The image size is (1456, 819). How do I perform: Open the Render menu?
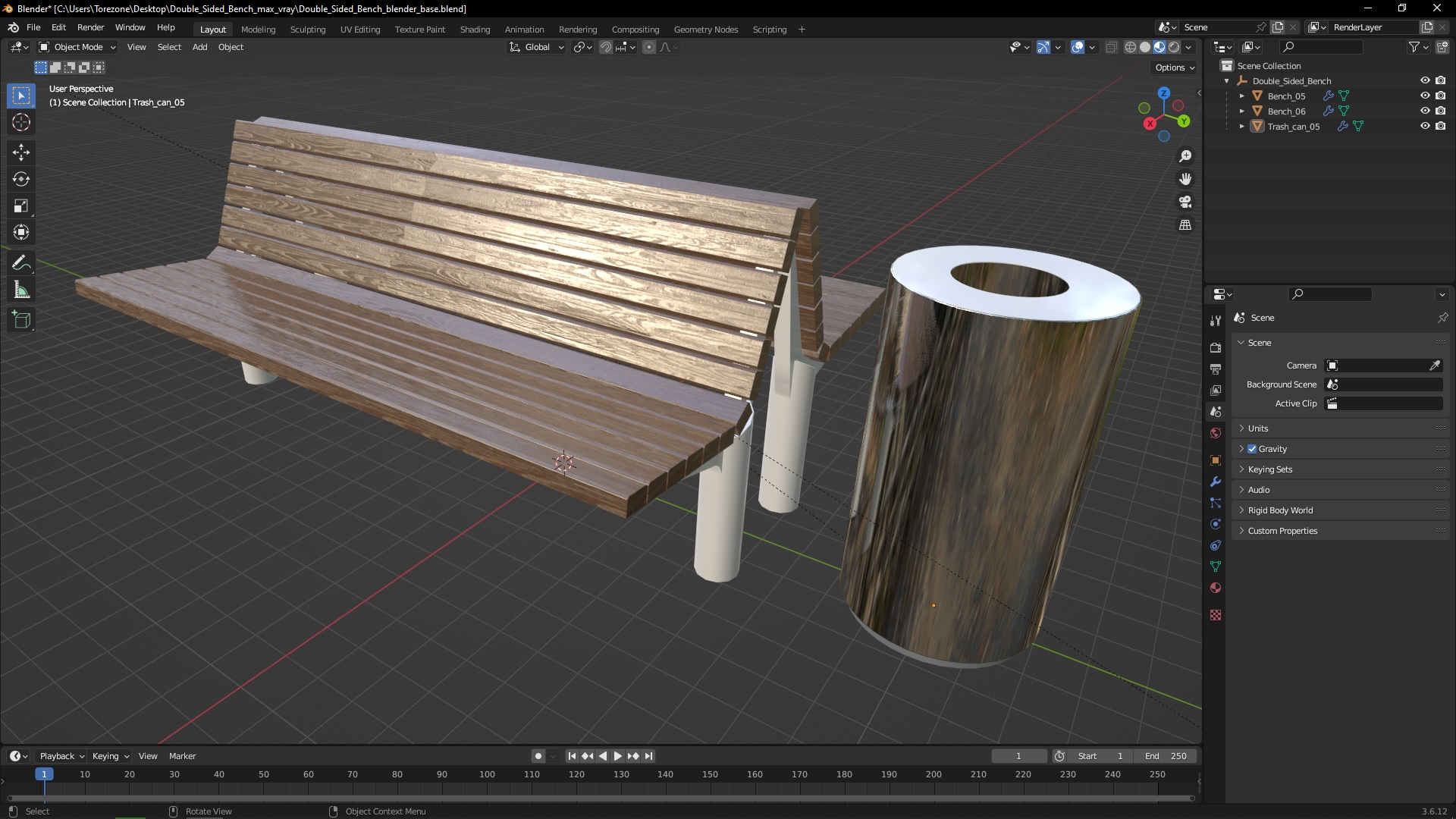click(90, 27)
